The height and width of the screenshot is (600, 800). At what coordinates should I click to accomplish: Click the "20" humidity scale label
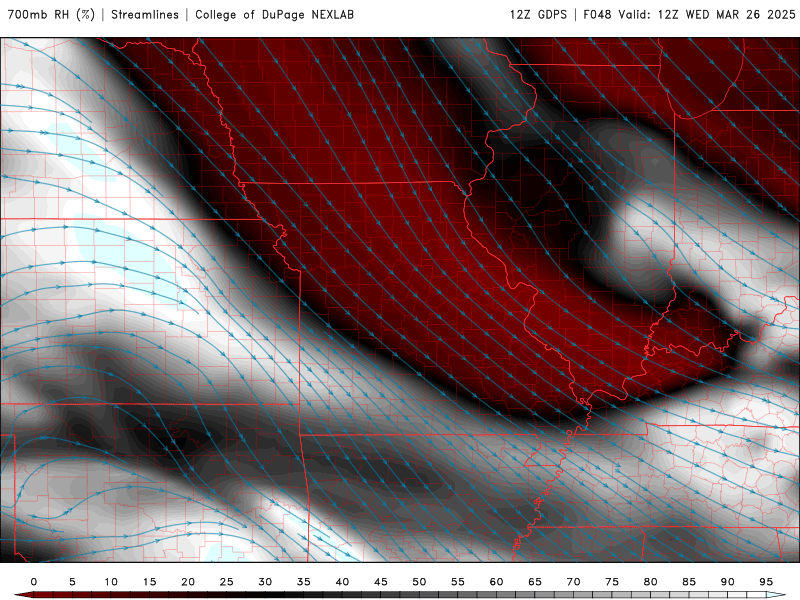(188, 582)
